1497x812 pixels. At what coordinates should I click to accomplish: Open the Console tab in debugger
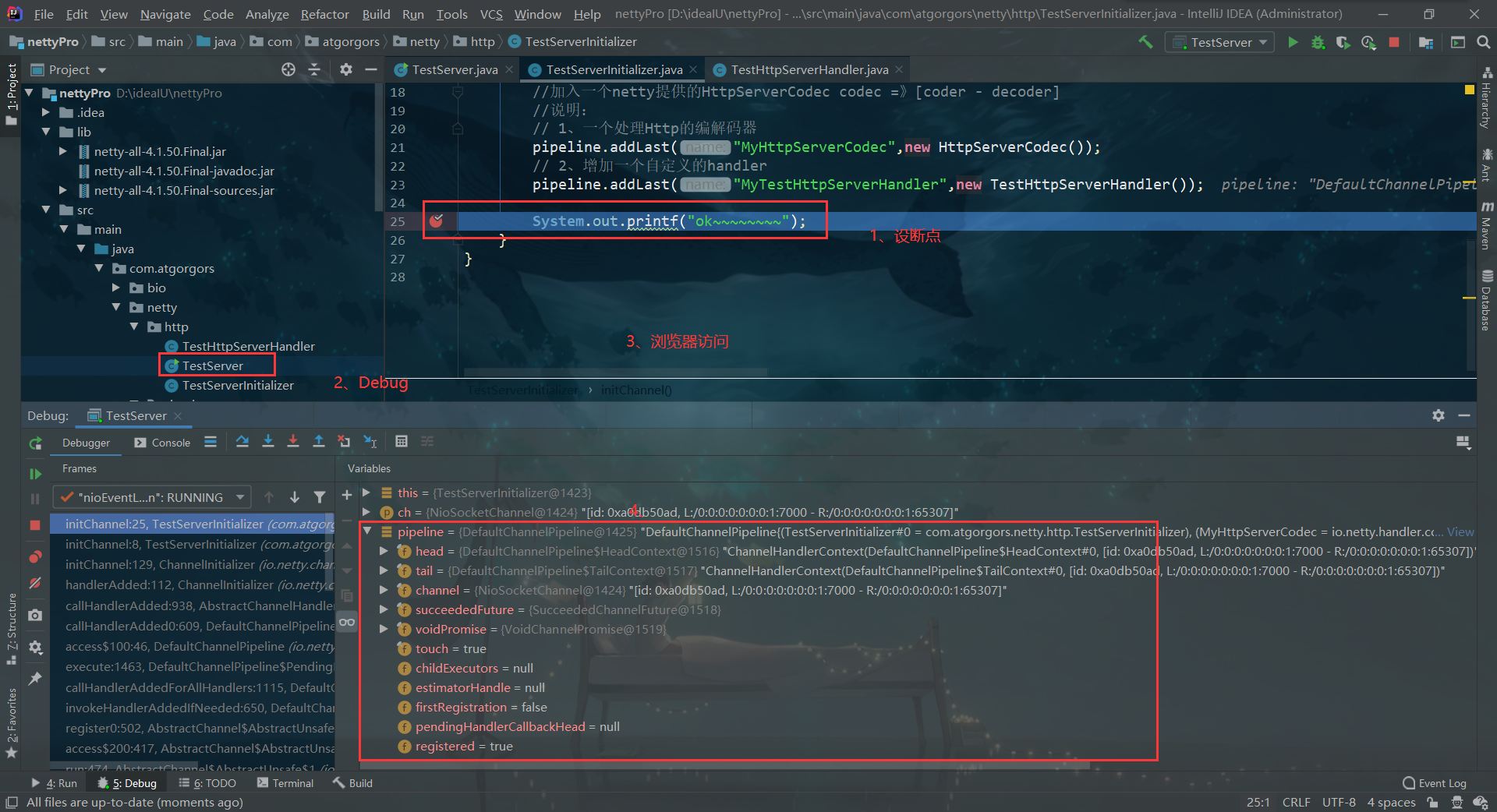[162, 443]
